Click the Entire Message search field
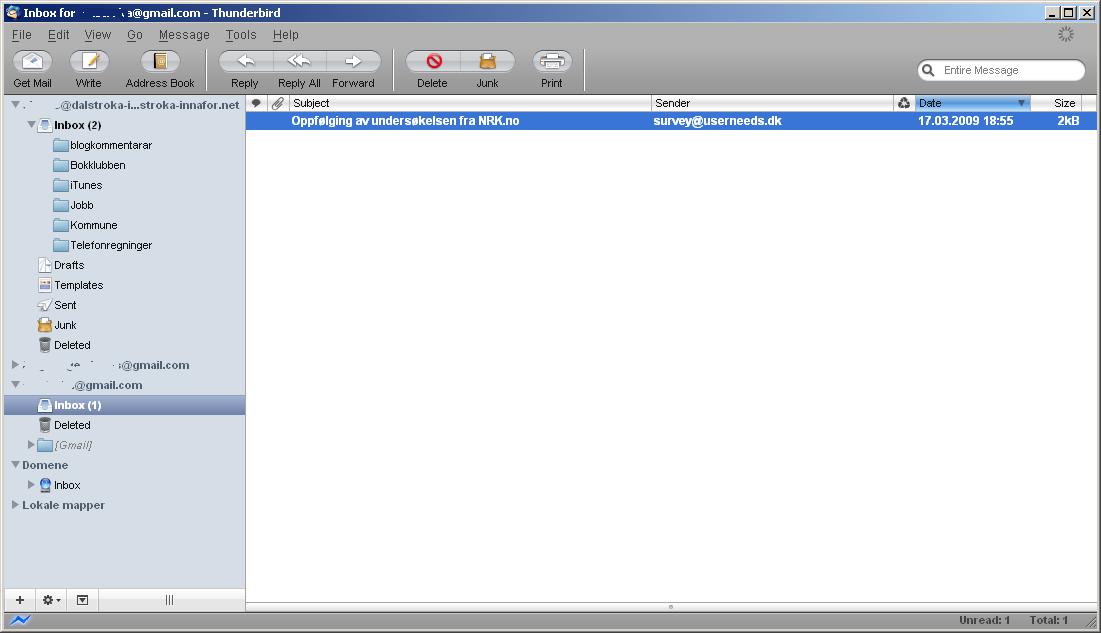The height and width of the screenshot is (633, 1101). point(1010,70)
